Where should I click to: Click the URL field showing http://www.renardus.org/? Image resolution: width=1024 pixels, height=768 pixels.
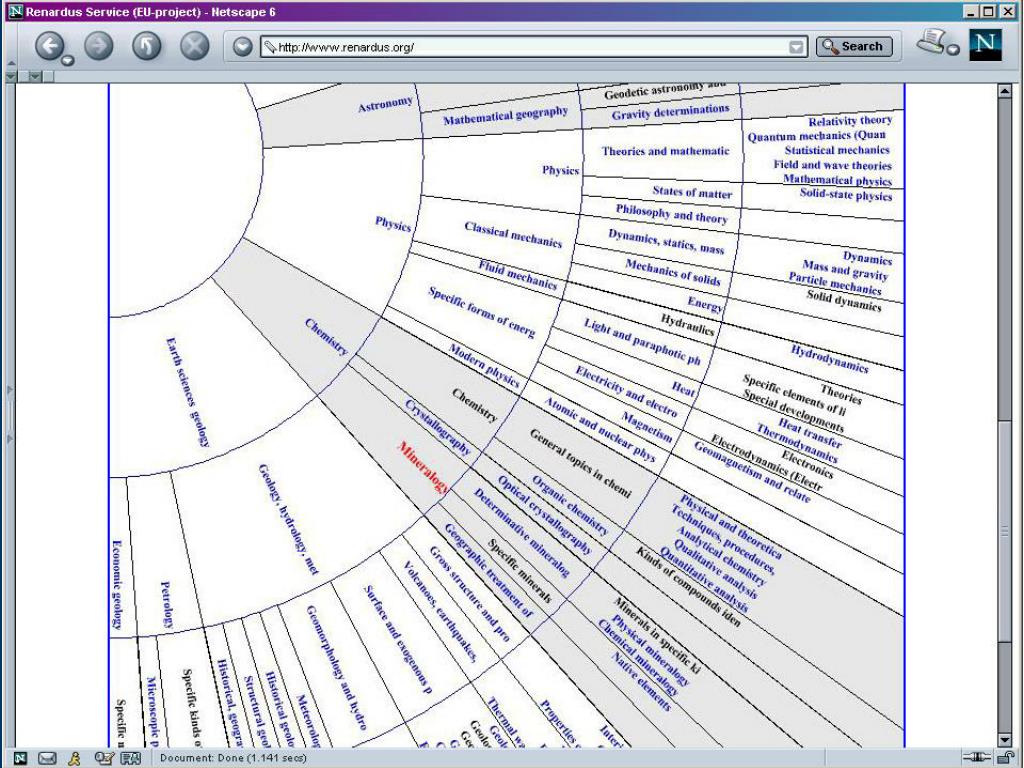click(532, 47)
